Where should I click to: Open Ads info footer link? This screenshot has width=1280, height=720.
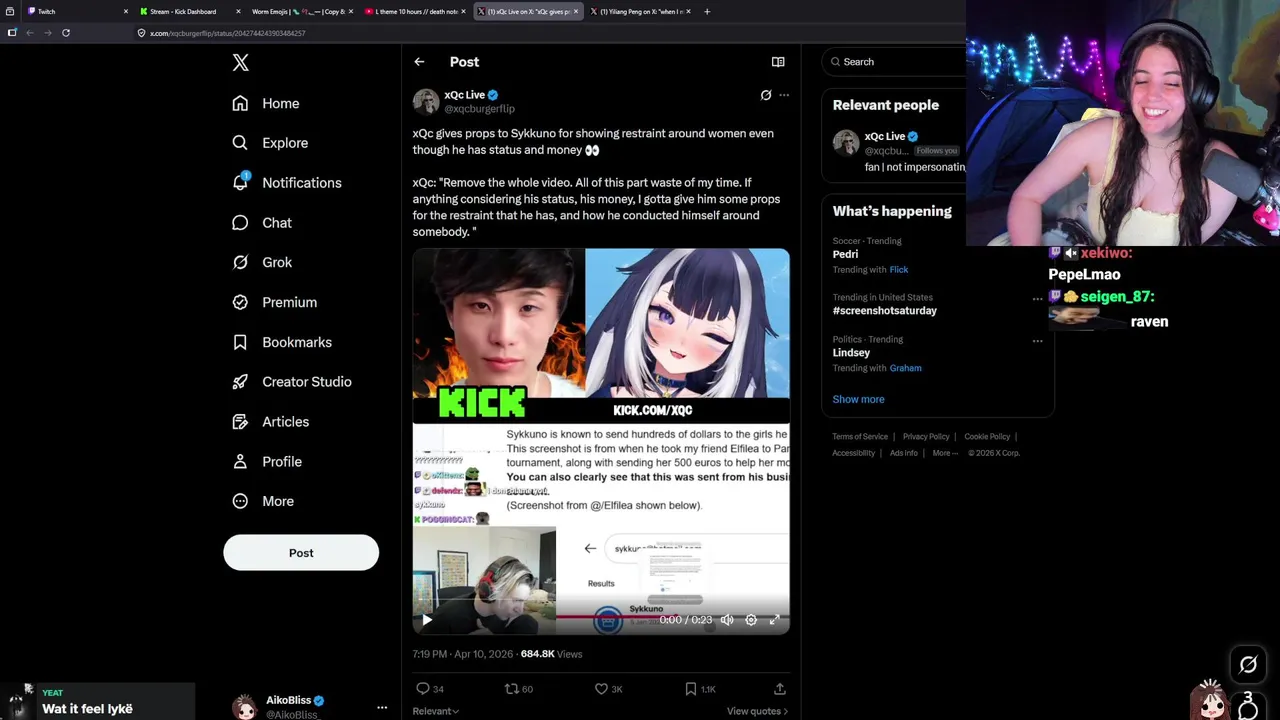pyautogui.click(x=904, y=453)
